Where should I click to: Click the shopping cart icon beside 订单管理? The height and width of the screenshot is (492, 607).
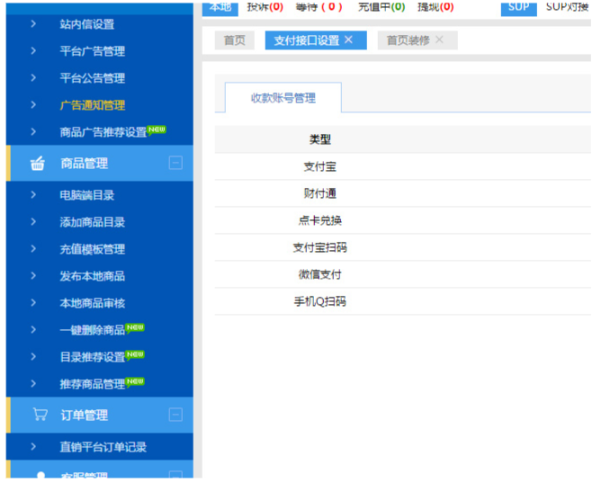pos(40,414)
